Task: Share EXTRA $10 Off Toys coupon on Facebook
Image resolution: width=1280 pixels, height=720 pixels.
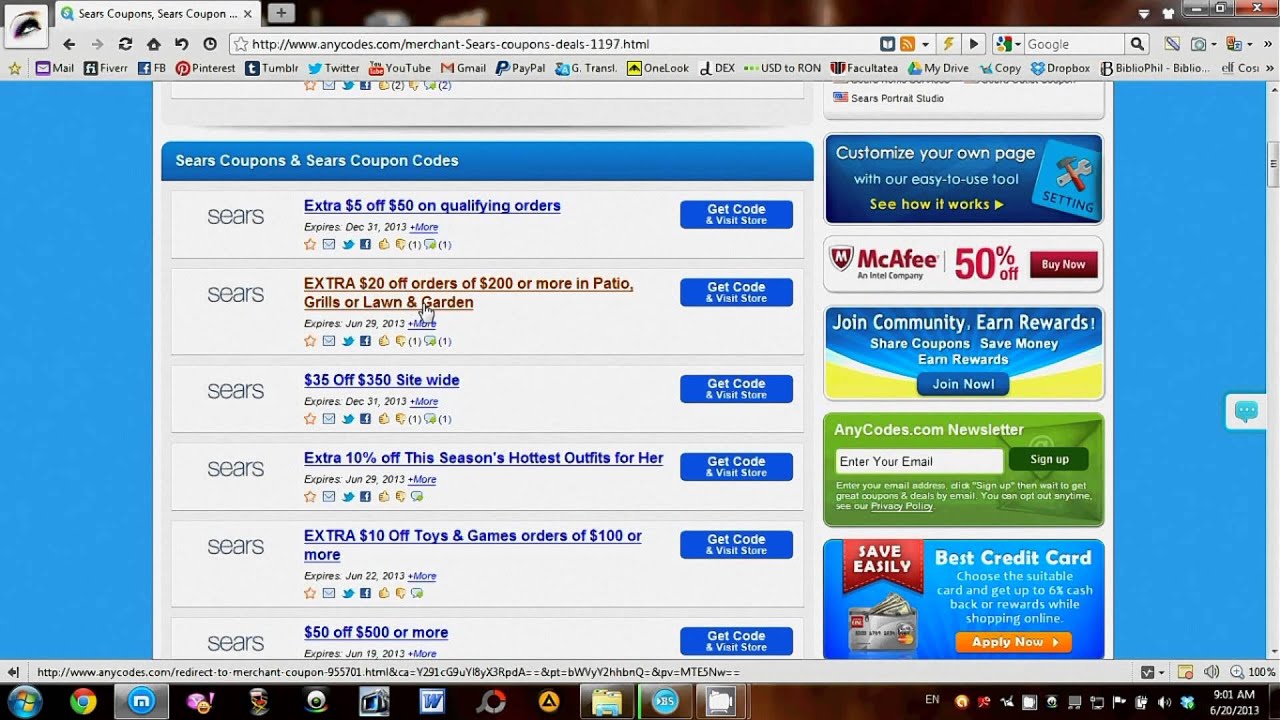Action: click(x=366, y=593)
